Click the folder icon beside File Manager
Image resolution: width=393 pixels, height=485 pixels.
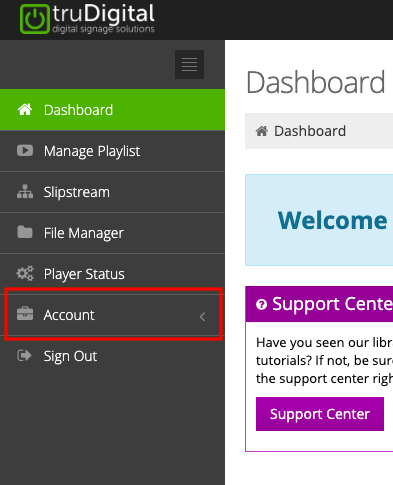point(25,232)
